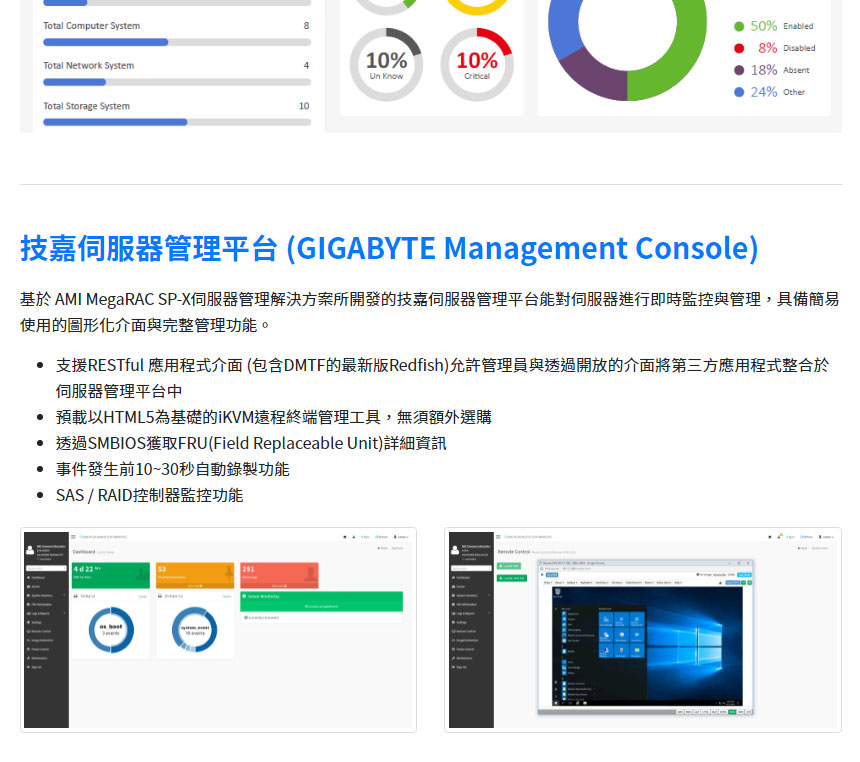Click the '8%' Disabled percentage text
Screen dimensions: 860x762
(767, 48)
